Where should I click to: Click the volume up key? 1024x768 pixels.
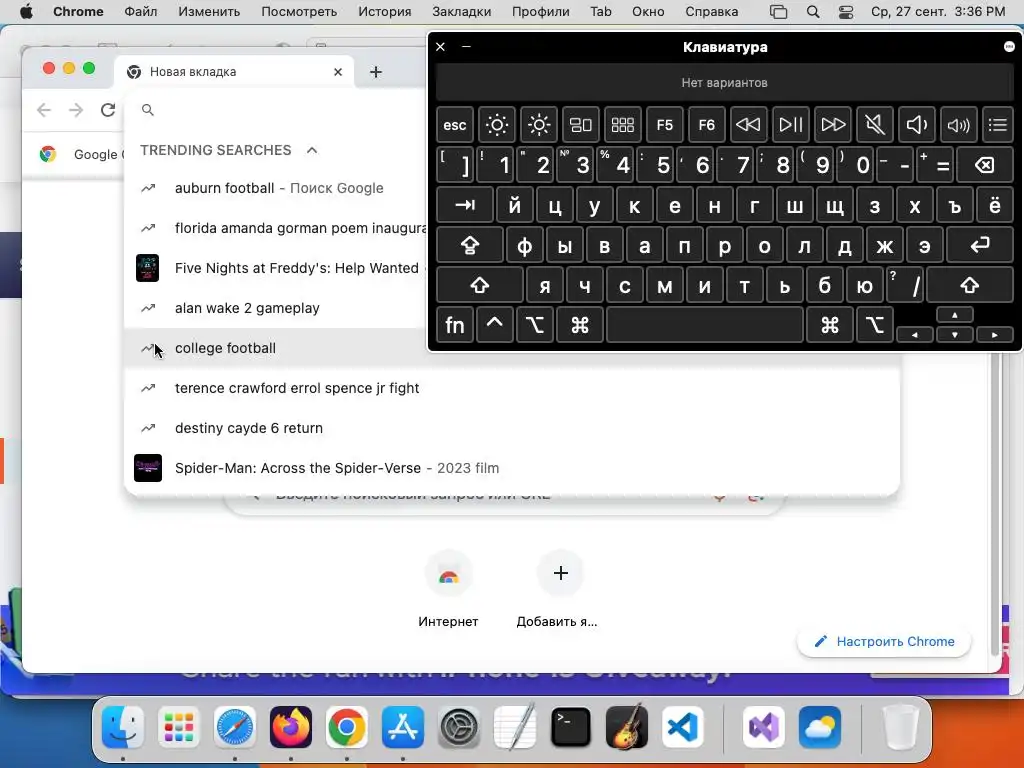[x=958, y=124]
